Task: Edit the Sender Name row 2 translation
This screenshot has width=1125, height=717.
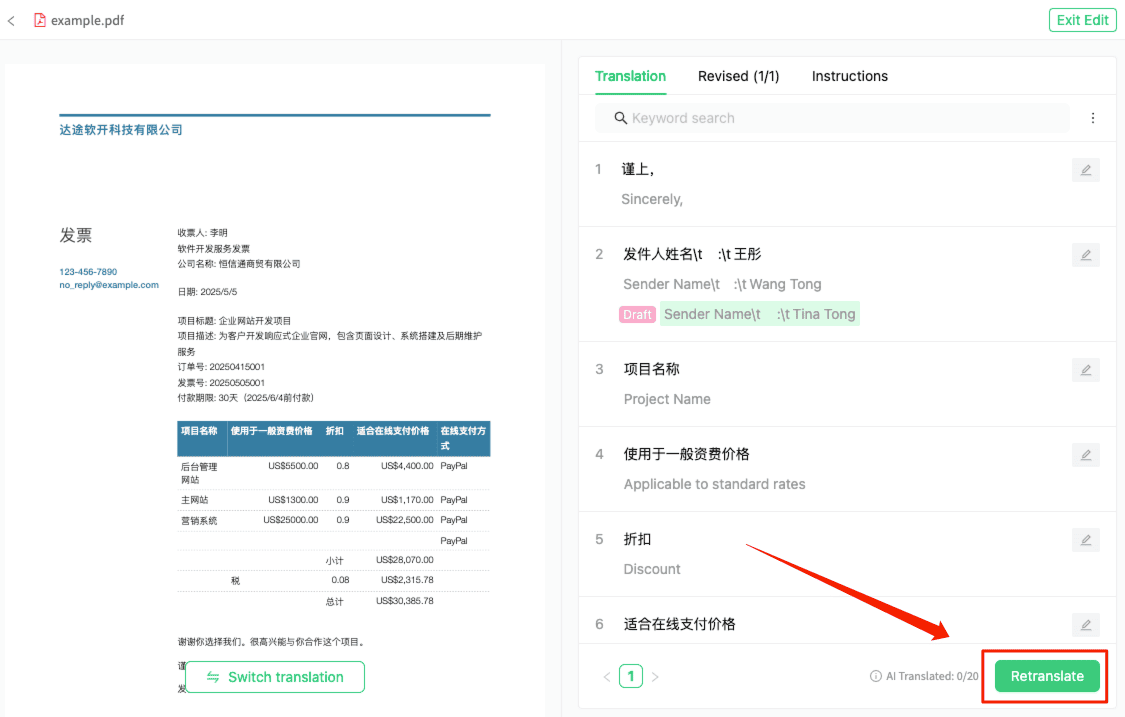Action: pos(1085,255)
